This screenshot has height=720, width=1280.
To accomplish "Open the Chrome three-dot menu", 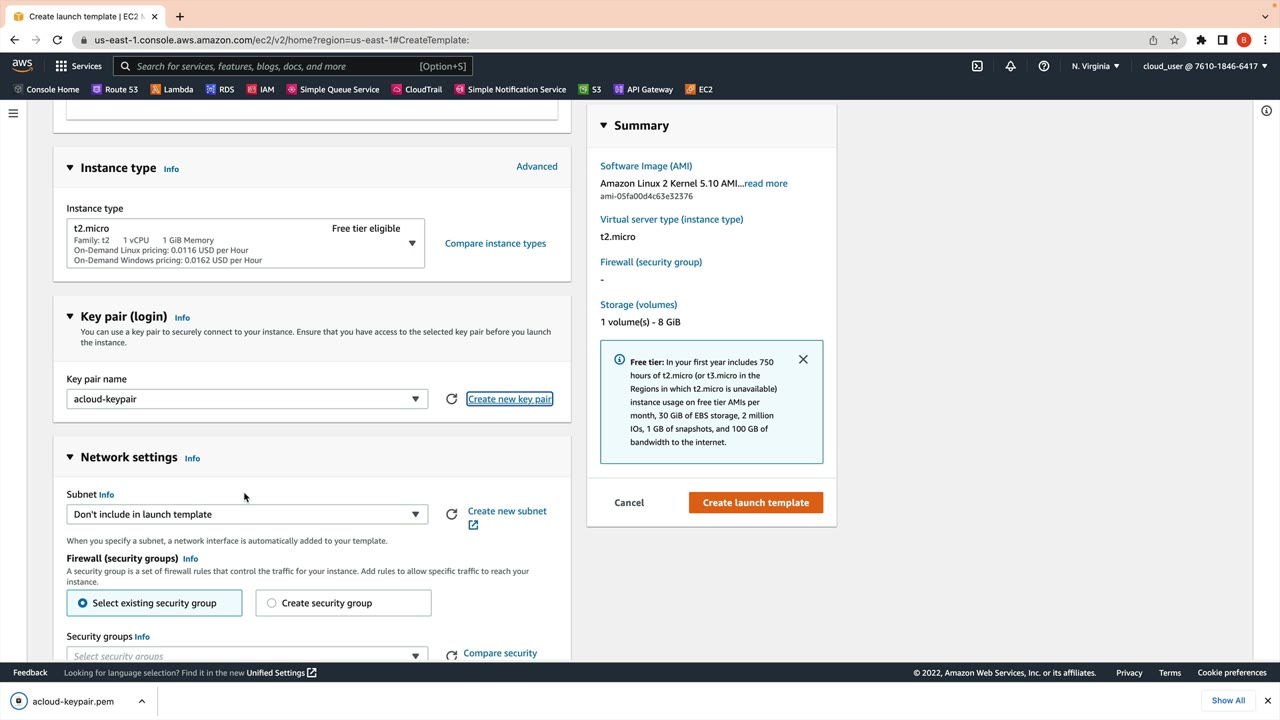I will tap(1265, 40).
